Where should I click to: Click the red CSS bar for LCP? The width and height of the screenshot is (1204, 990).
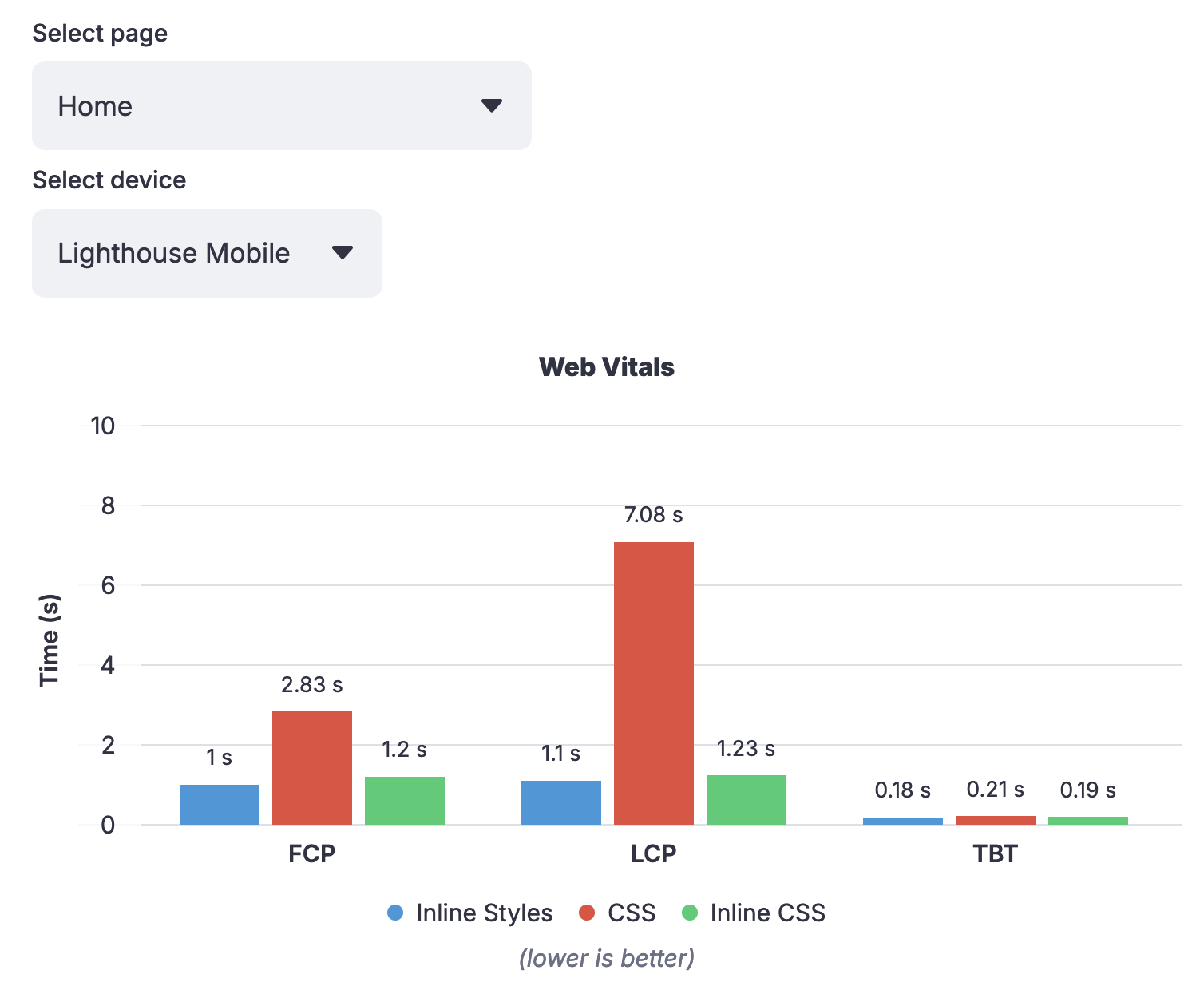point(654,683)
